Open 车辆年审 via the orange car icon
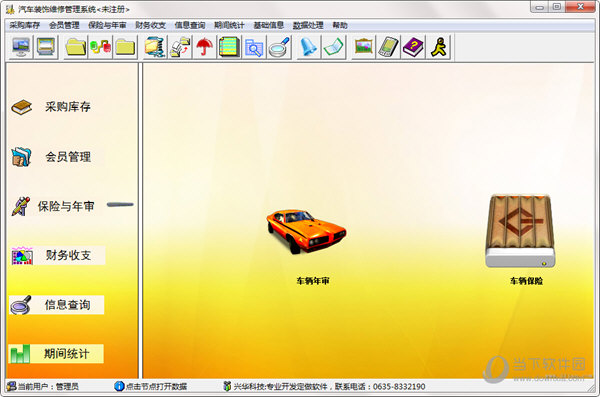600x397 pixels. pyautogui.click(x=307, y=231)
